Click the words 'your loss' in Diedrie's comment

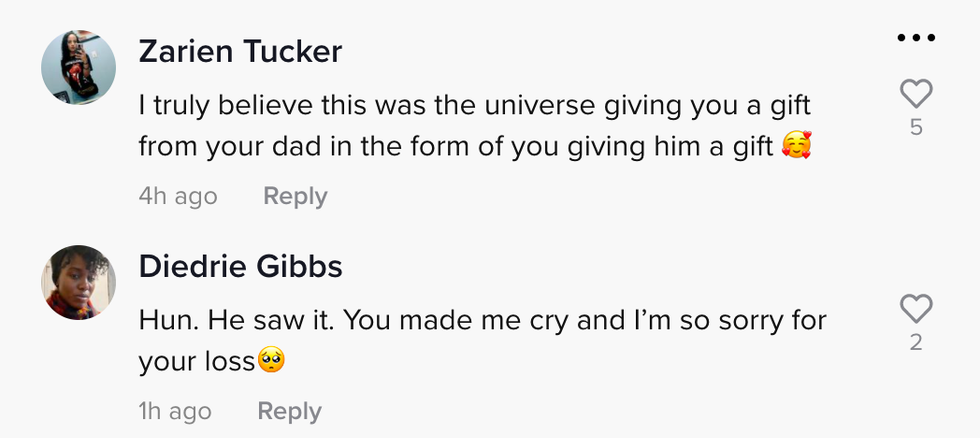197,361
